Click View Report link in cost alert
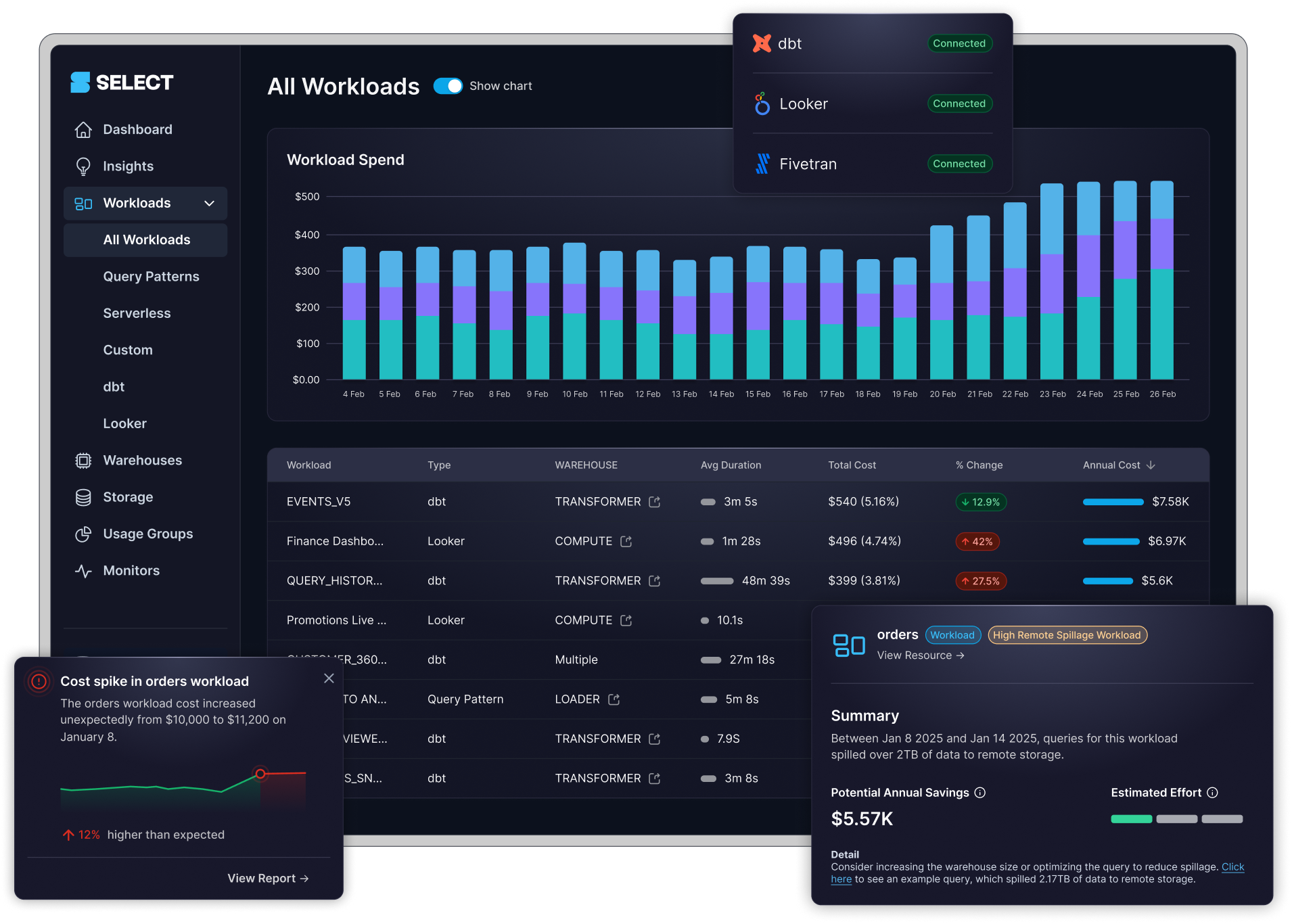This screenshot has width=1292, height=924. pyautogui.click(x=268, y=878)
